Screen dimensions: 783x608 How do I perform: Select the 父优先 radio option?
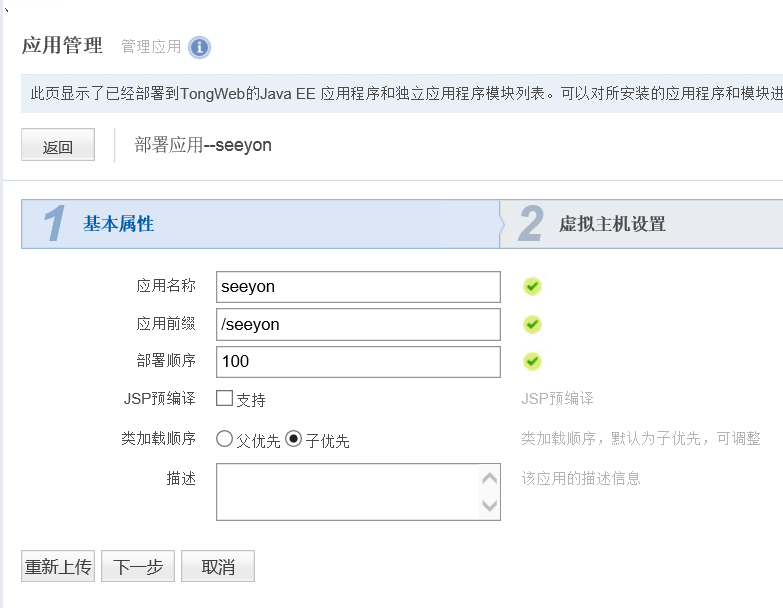[x=225, y=439]
